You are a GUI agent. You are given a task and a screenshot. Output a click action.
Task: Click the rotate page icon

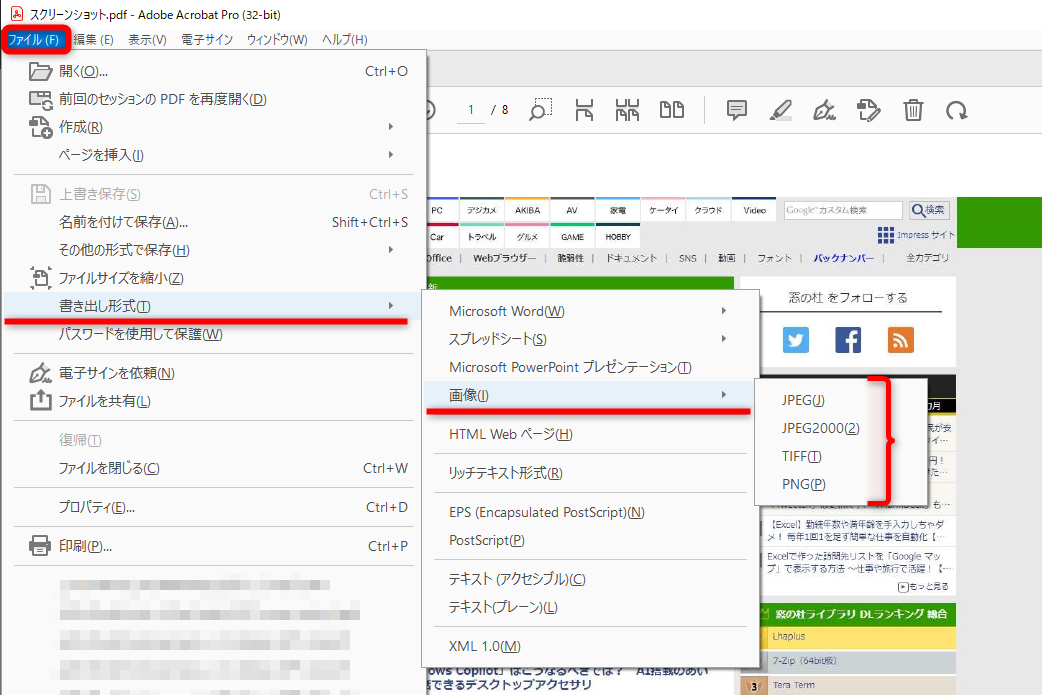coord(957,110)
